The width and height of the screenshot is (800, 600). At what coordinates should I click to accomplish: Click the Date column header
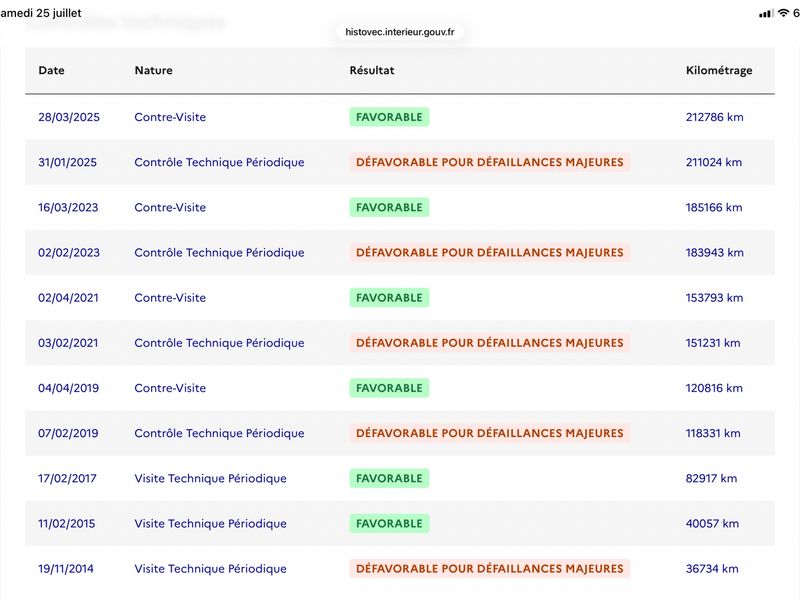52,70
